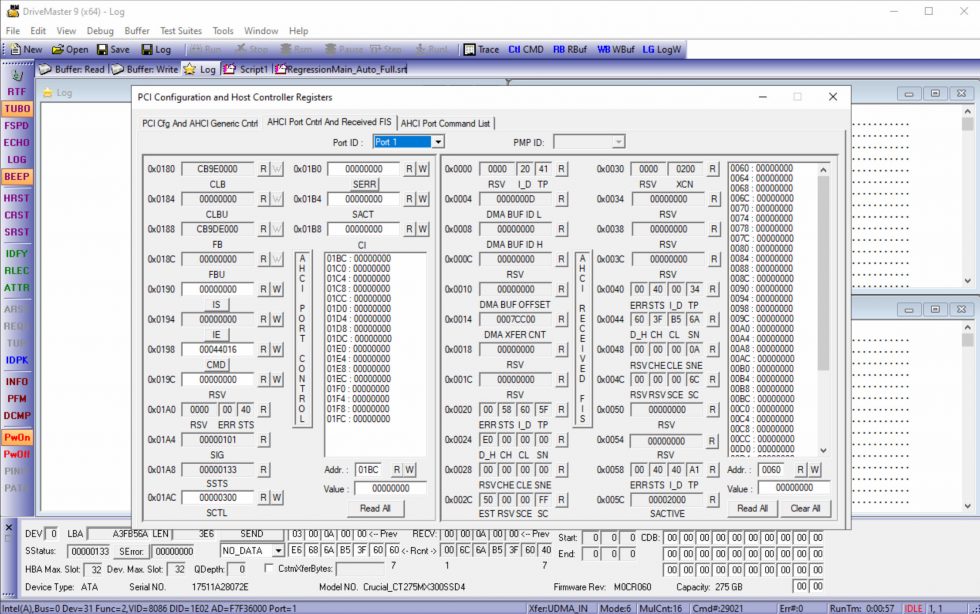Click the Trace toolbar icon
Image resolution: width=980 pixels, height=614 pixels.
point(481,49)
